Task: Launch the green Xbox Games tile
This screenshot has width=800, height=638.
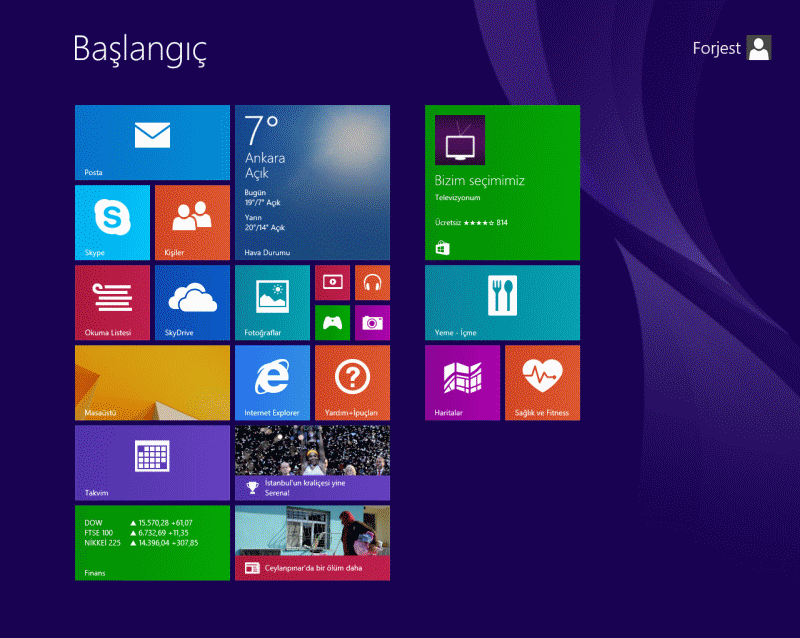Action: pyautogui.click(x=332, y=322)
